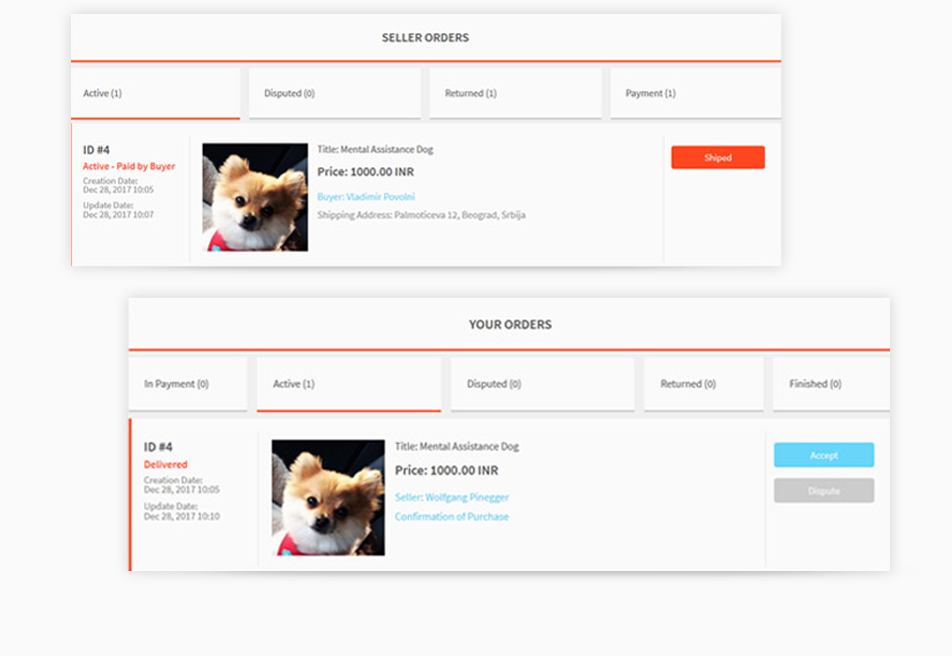Click 'Title: Mental Assistance Dog' in Your Orders
This screenshot has width=952, height=656.
pyautogui.click(x=457, y=446)
